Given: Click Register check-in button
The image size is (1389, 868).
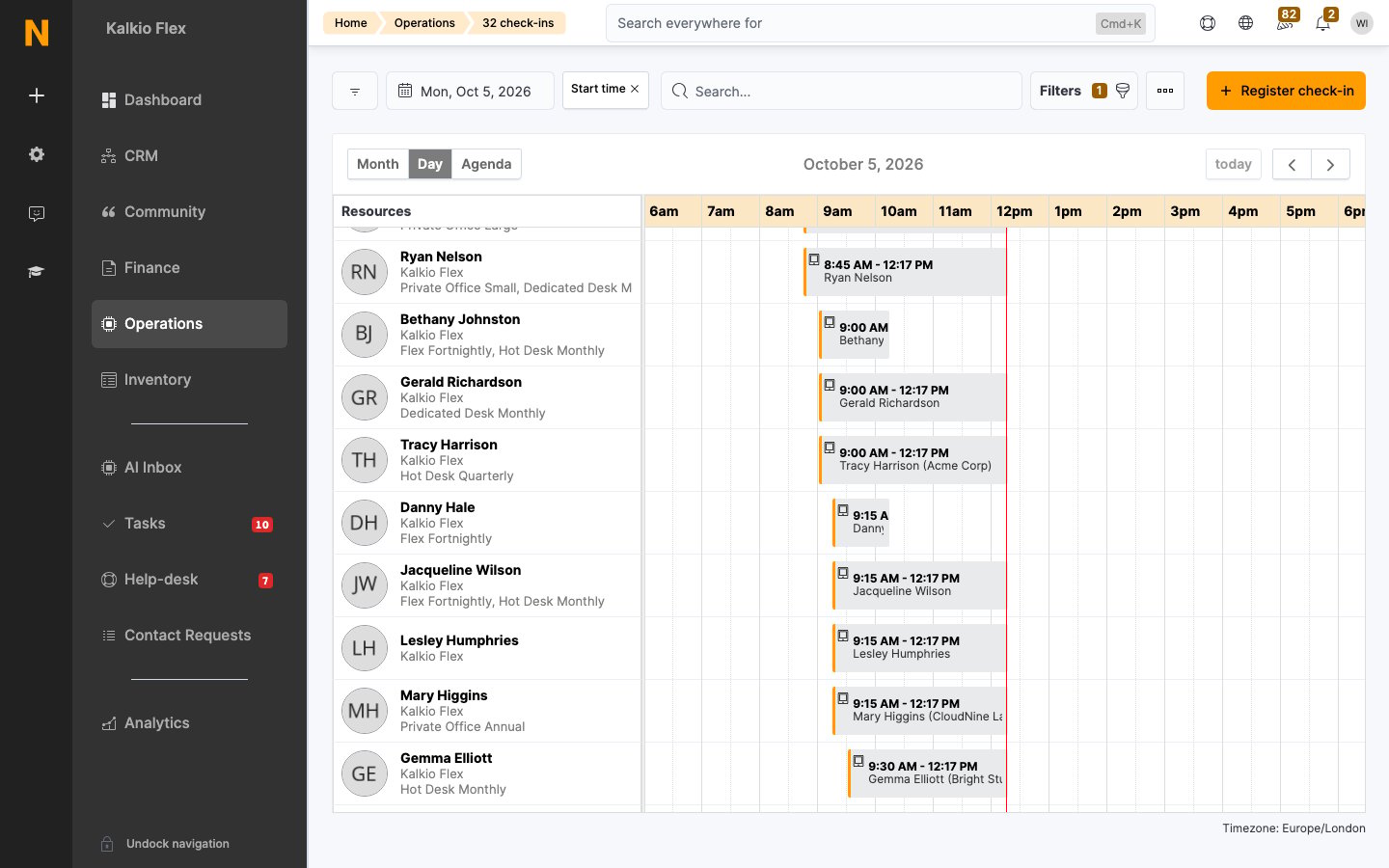Looking at the screenshot, I should (1286, 91).
